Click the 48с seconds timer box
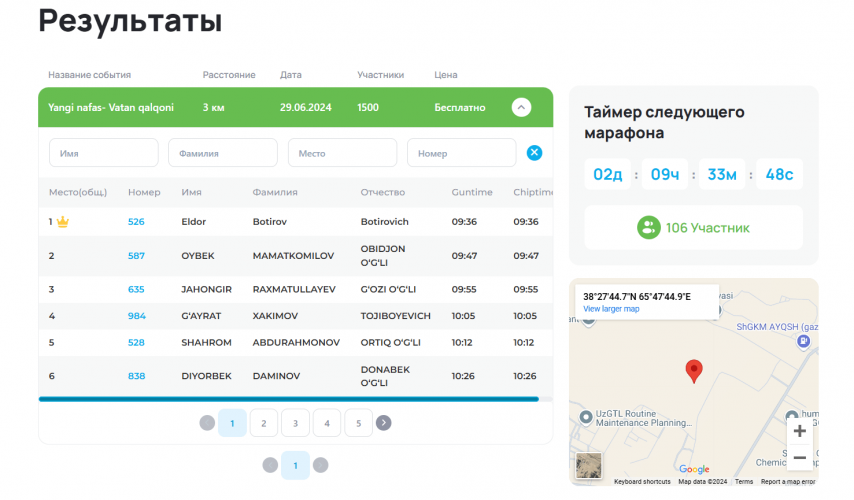The height and width of the screenshot is (500, 854). click(x=779, y=174)
